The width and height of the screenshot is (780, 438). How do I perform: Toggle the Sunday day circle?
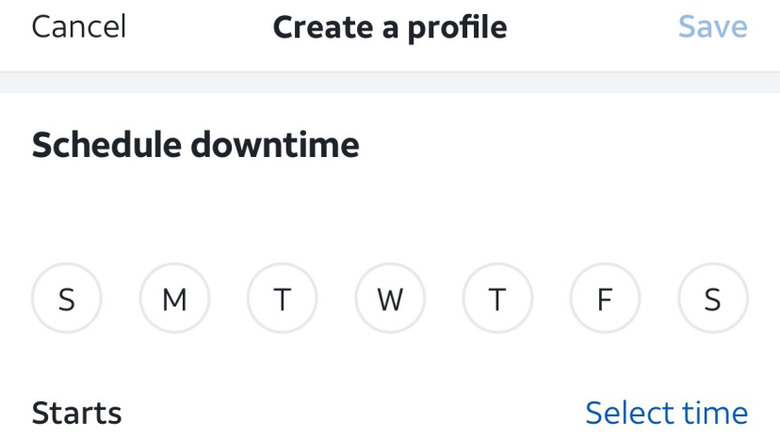pyautogui.click(x=67, y=298)
